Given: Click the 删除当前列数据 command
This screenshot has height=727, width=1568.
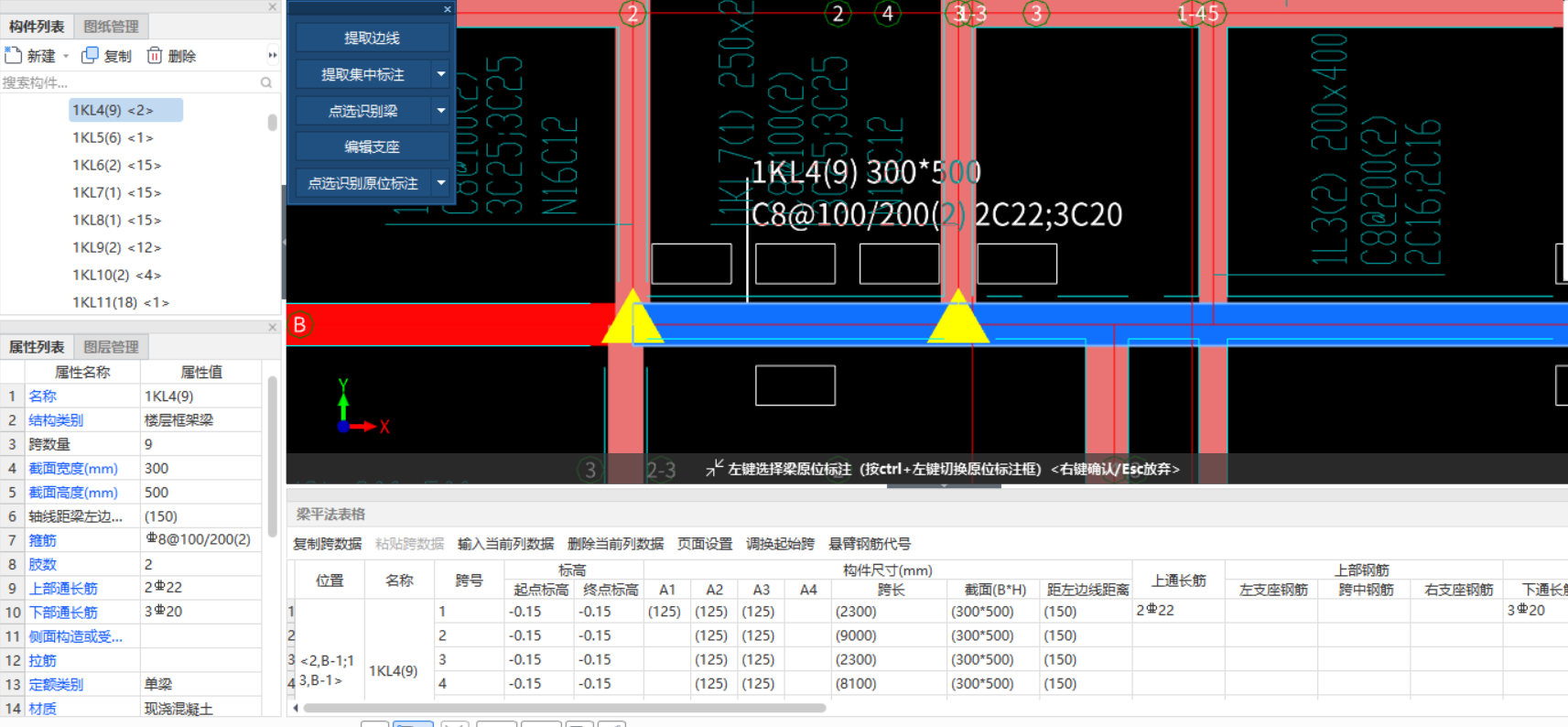Looking at the screenshot, I should 615,544.
